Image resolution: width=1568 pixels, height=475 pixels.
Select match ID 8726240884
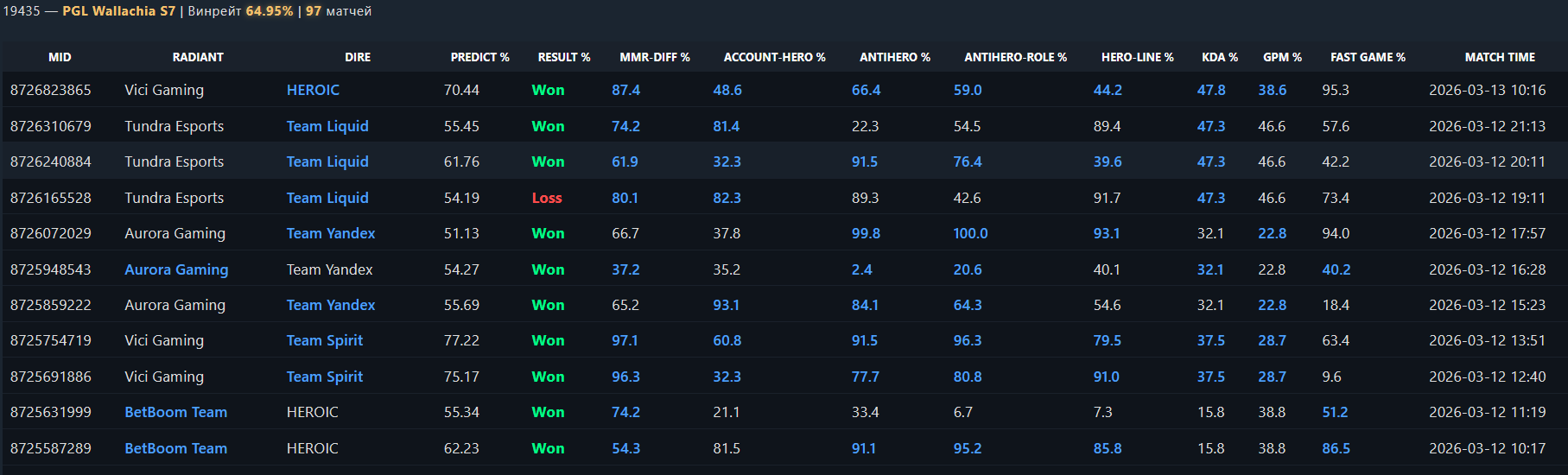(50, 161)
